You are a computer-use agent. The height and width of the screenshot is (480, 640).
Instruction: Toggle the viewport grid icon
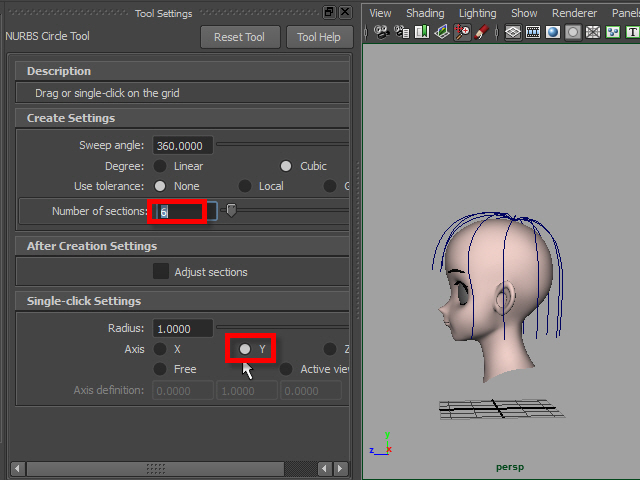click(x=513, y=32)
